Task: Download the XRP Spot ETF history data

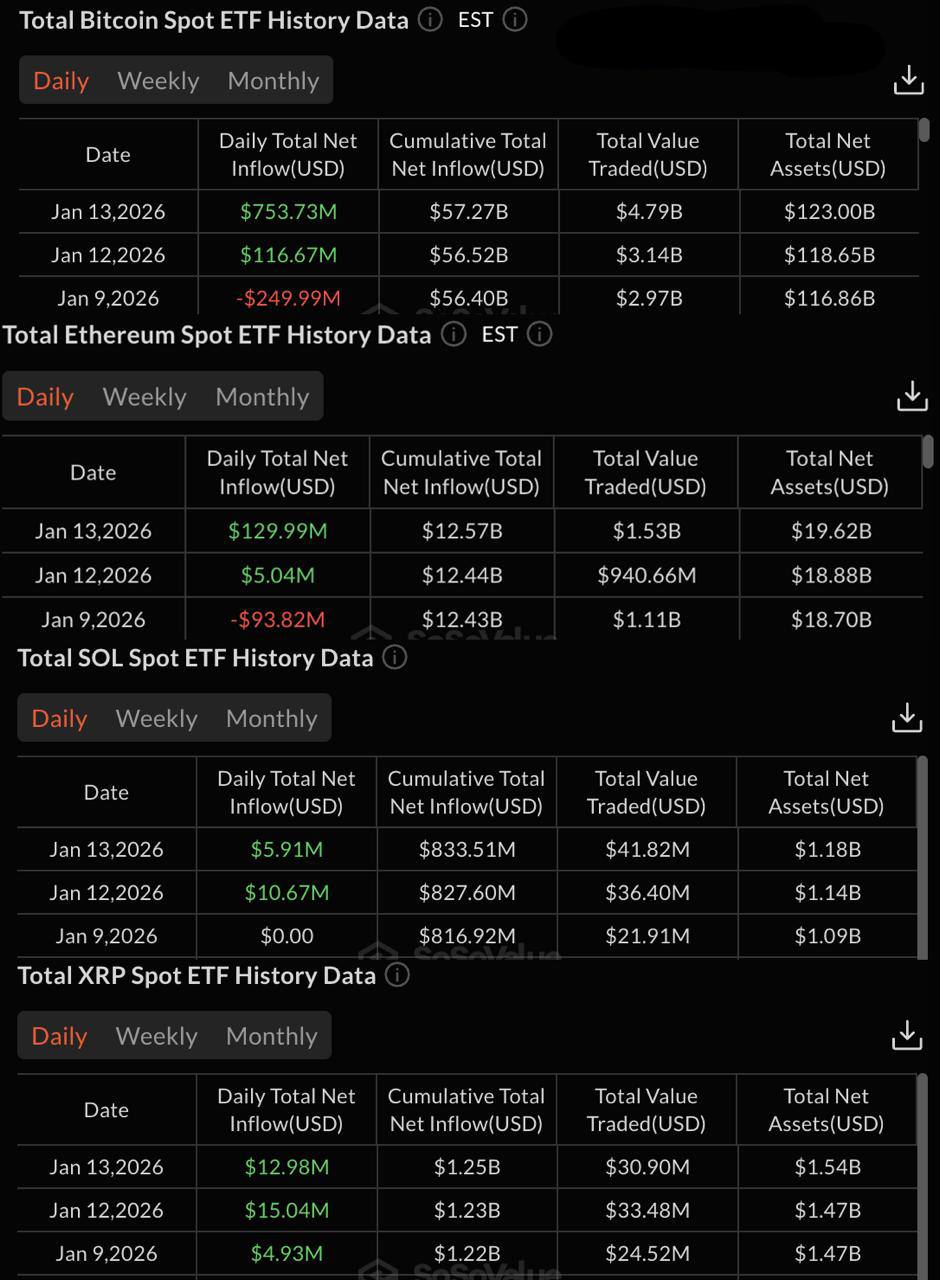Action: pos(906,1035)
